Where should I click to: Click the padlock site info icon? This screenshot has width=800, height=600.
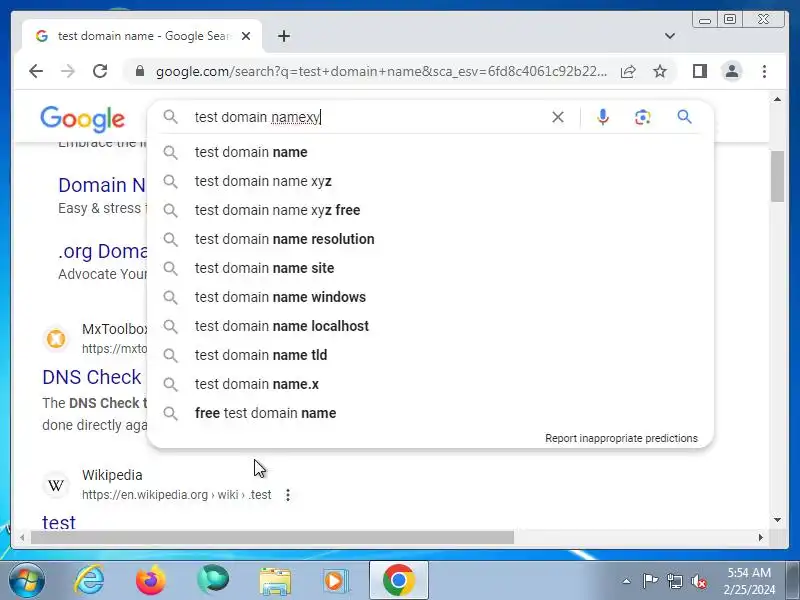(x=140, y=71)
